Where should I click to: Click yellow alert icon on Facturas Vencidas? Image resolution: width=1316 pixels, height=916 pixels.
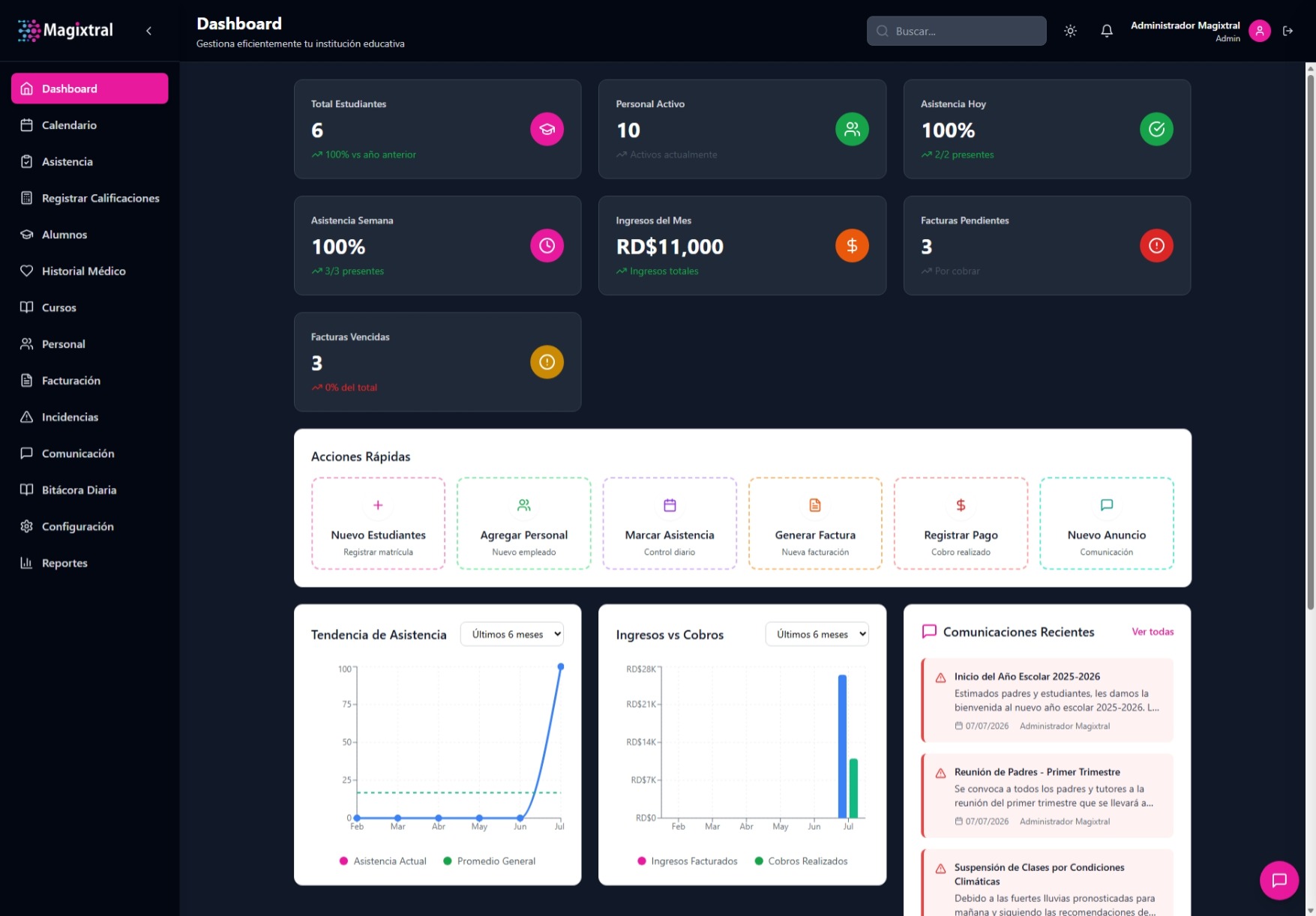point(547,362)
